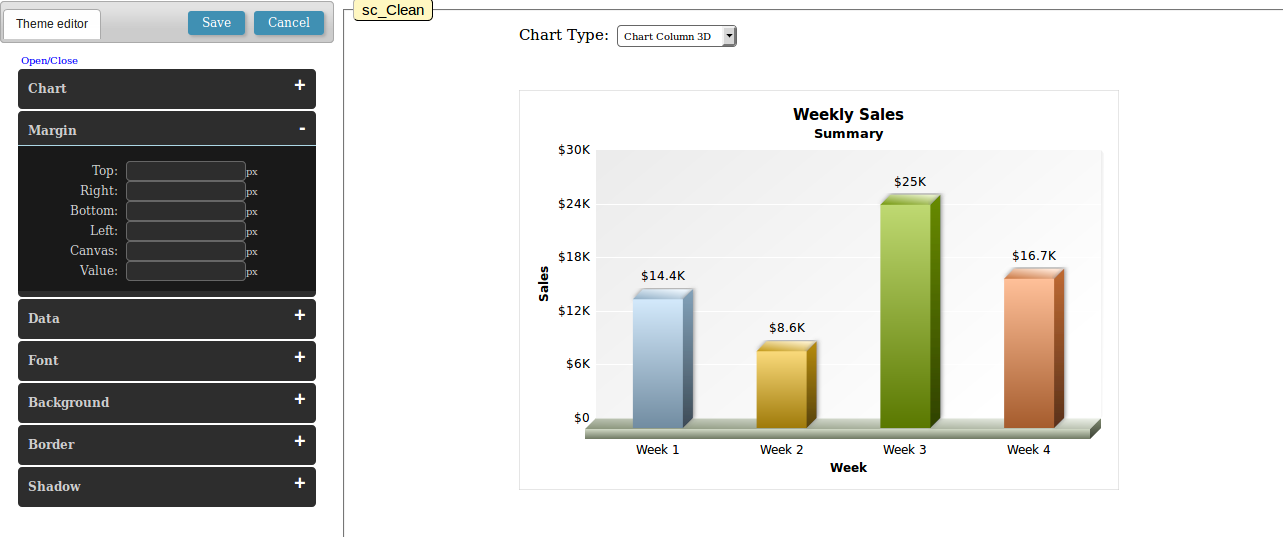Click the Save button
Screen dimensions: 1283x537
click(216, 23)
